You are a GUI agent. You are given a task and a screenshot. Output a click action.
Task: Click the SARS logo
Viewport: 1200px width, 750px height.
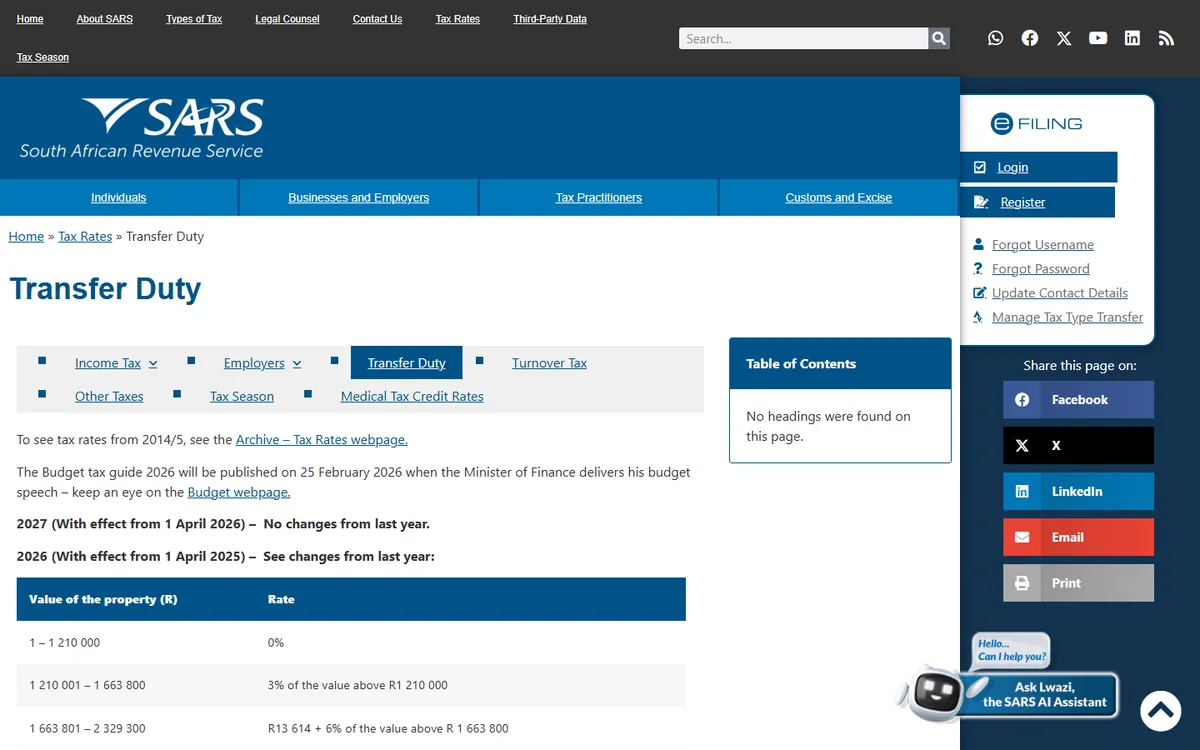pyautogui.click(x=142, y=128)
